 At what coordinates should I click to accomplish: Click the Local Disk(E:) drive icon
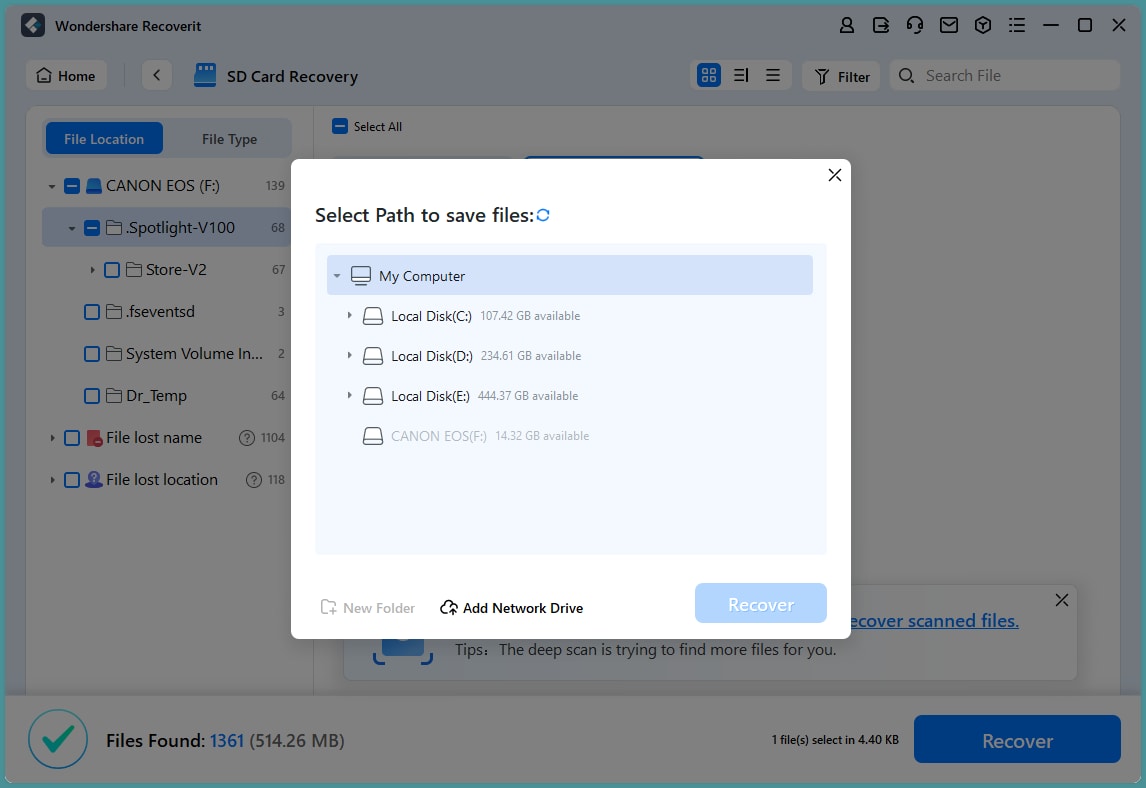[373, 396]
